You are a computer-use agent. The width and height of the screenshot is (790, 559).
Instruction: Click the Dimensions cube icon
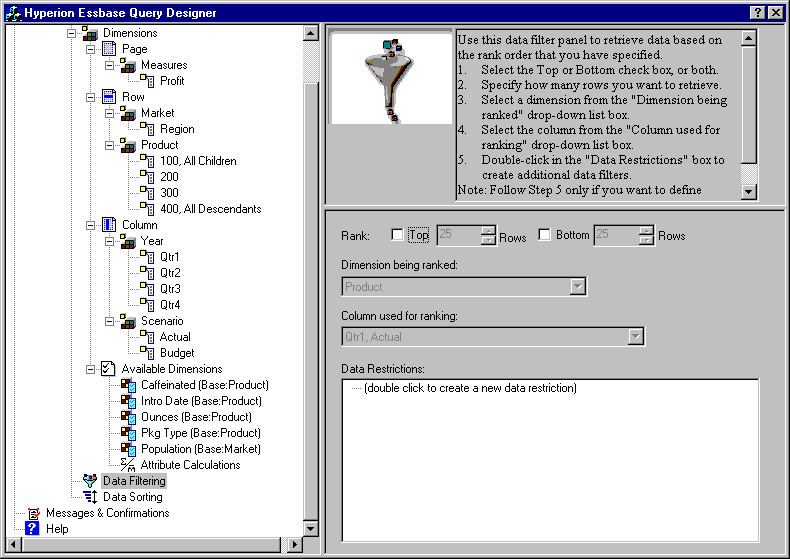pos(90,34)
